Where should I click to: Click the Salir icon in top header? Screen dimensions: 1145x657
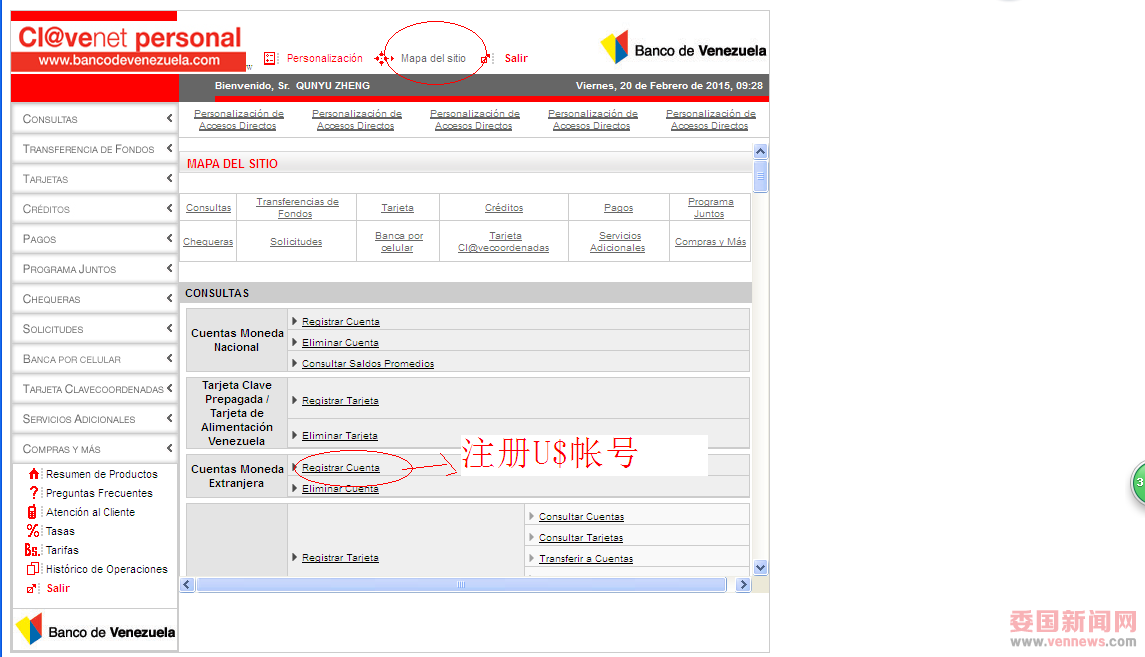pyautogui.click(x=487, y=58)
